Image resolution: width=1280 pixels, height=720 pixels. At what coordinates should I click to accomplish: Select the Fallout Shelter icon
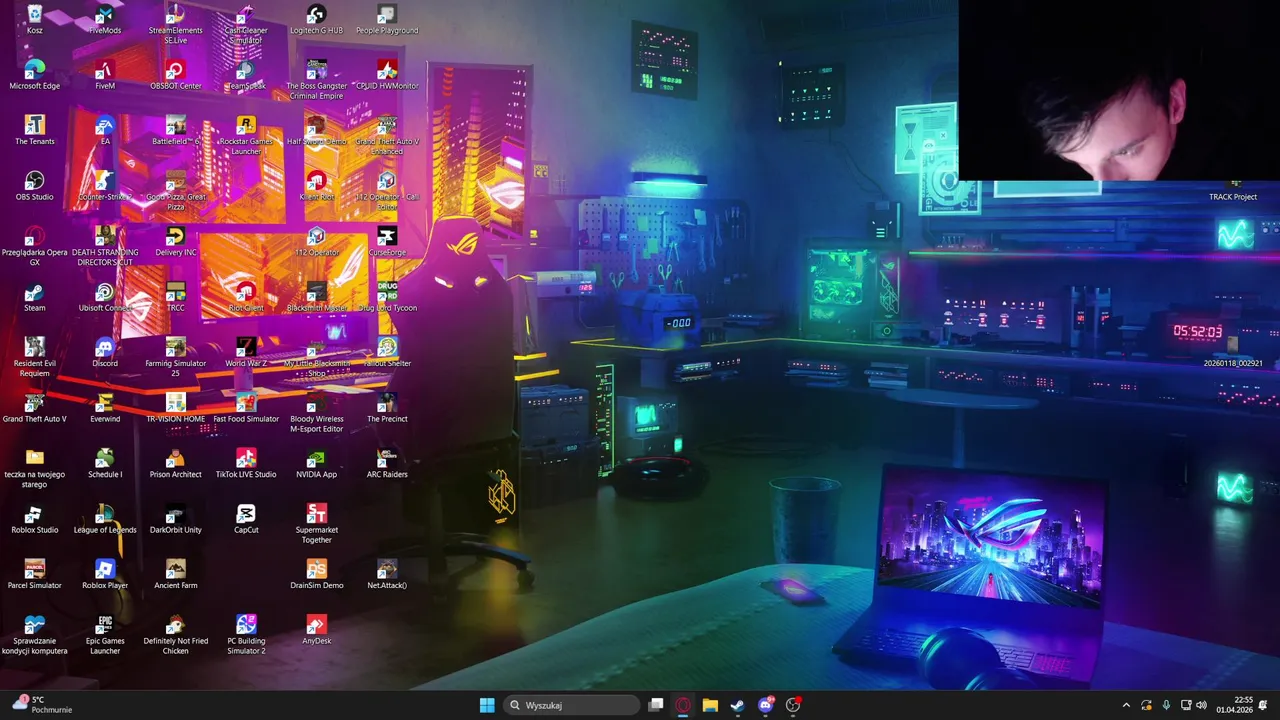387,352
